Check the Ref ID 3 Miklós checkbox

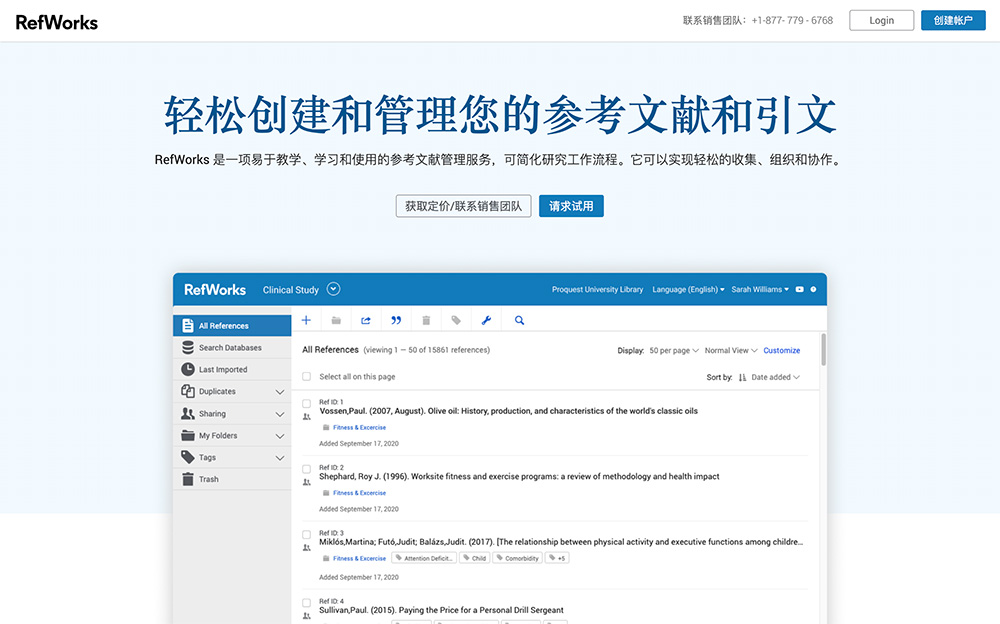306,535
